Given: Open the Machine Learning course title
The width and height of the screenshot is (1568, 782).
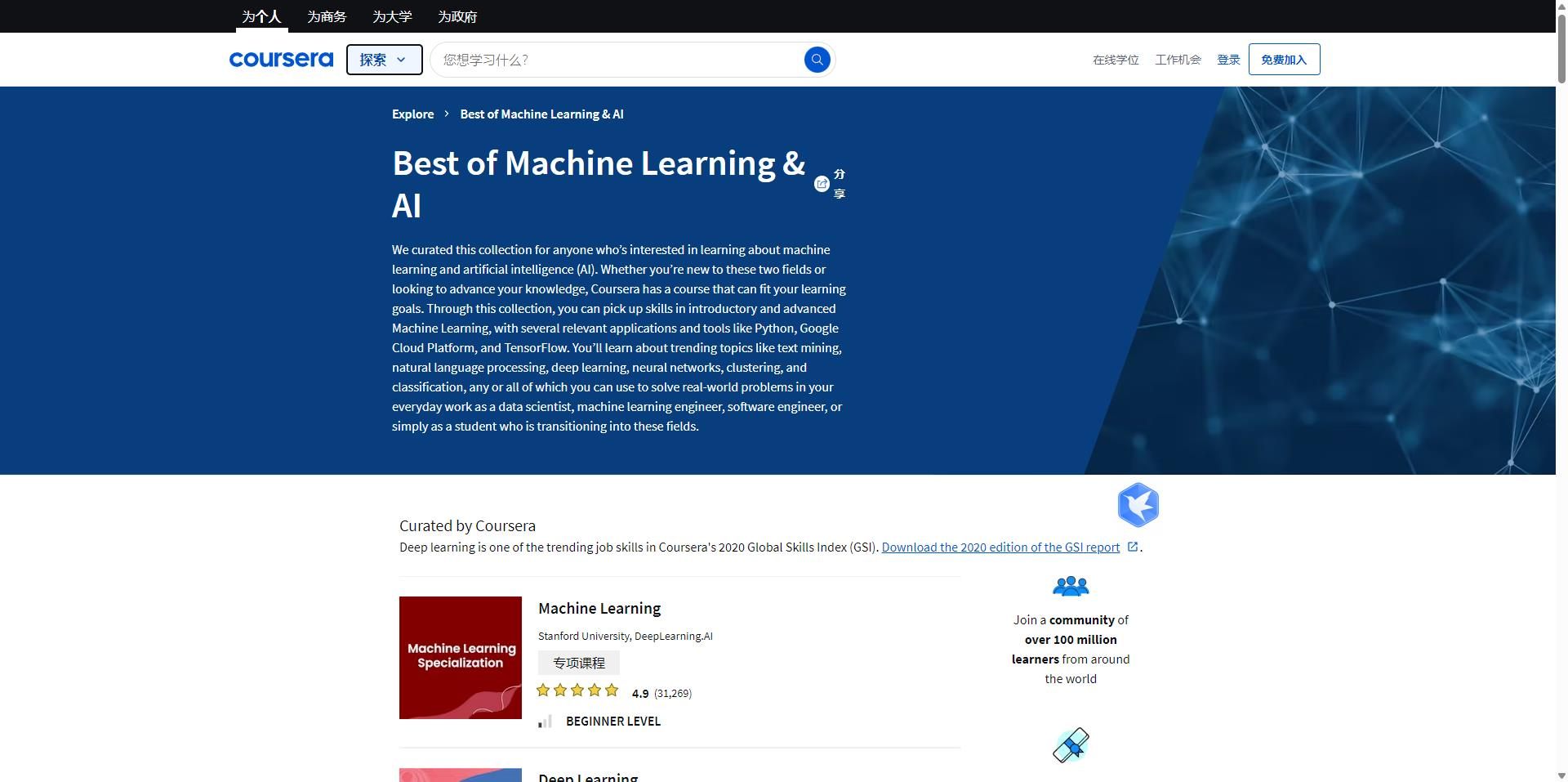Looking at the screenshot, I should [x=599, y=608].
